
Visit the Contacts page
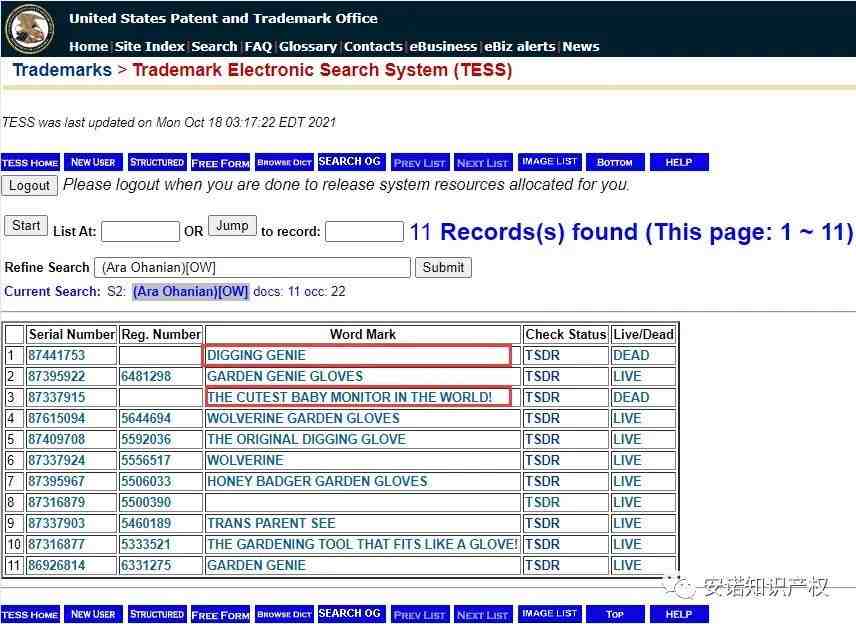tap(373, 46)
